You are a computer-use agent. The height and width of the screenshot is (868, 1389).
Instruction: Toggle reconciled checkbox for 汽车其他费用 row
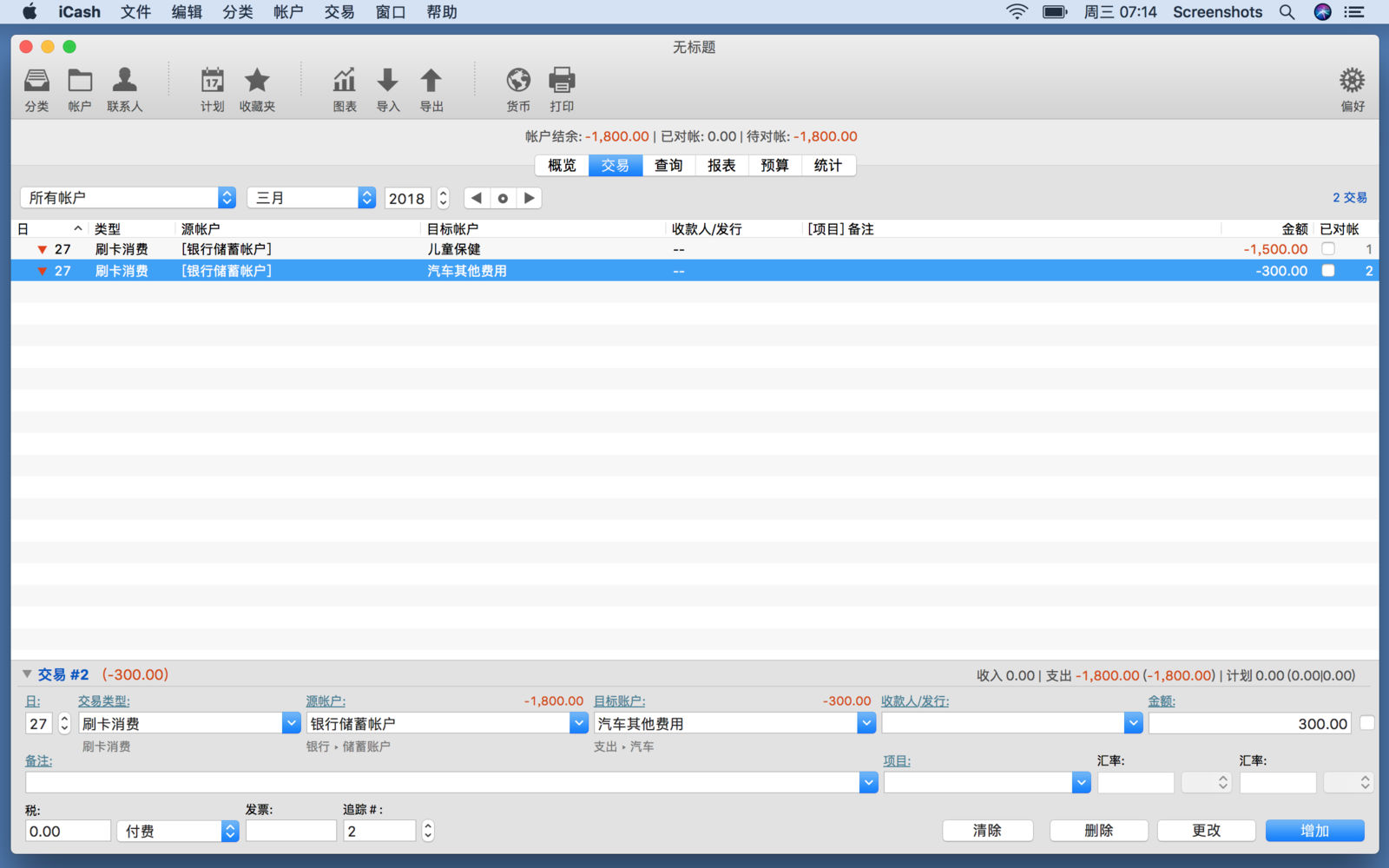(1328, 271)
